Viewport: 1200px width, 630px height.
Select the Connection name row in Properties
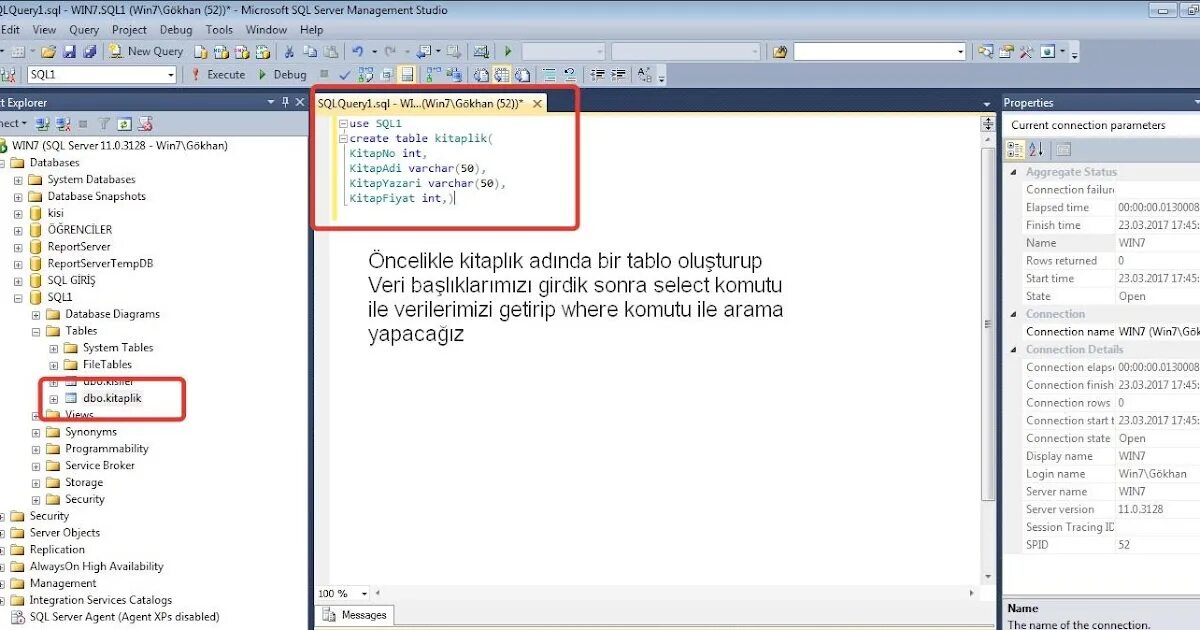click(x=1065, y=331)
